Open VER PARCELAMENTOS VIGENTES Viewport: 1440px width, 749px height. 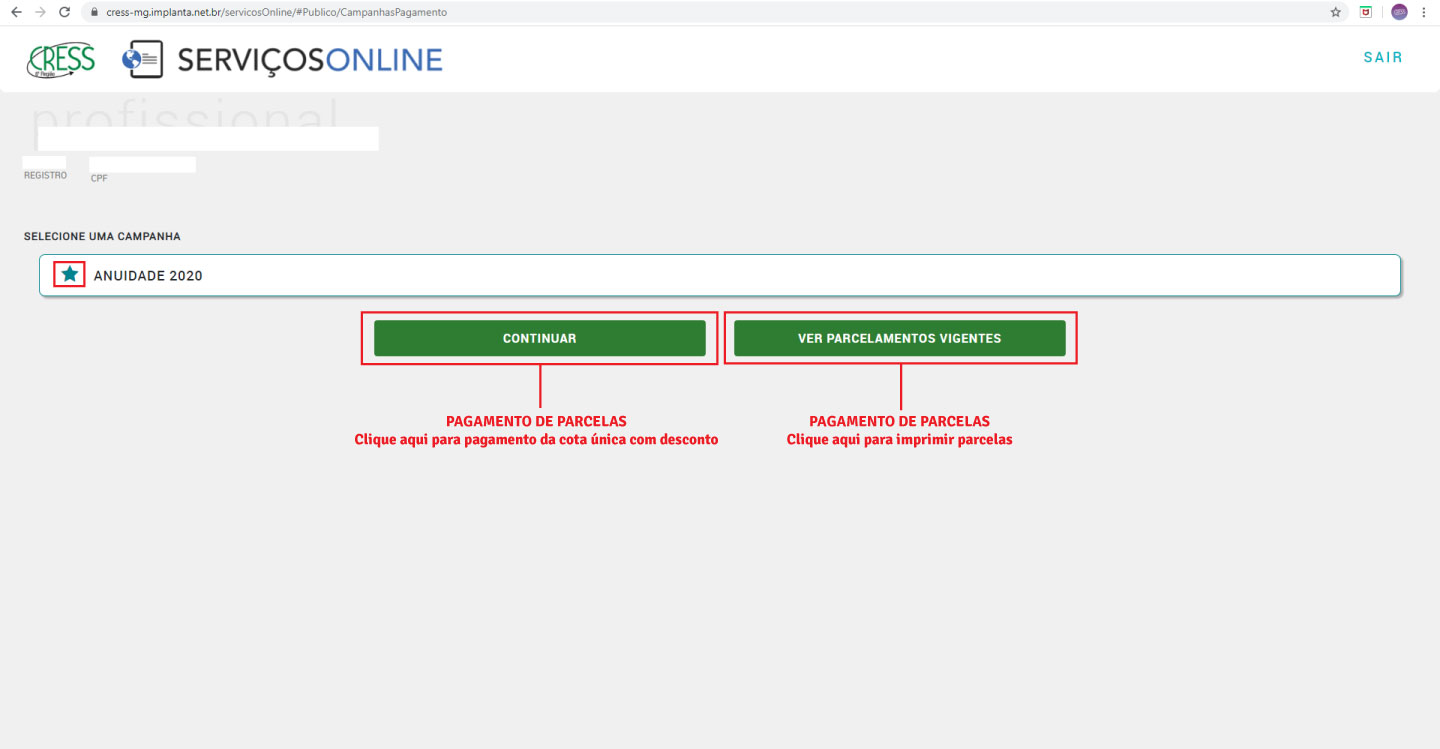click(x=899, y=338)
